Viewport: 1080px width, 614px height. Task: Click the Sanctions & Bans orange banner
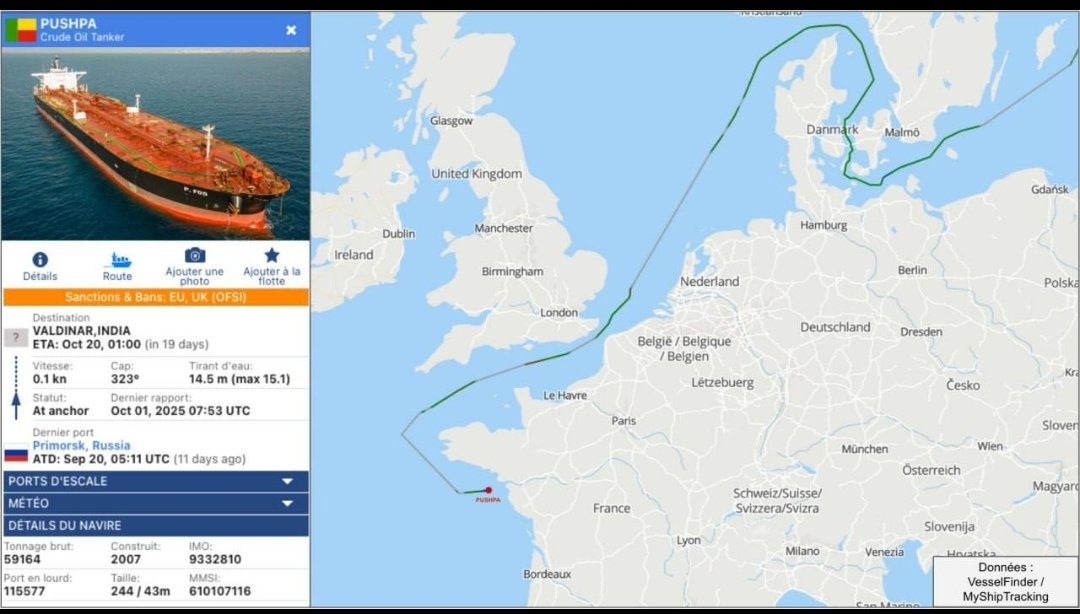[x=156, y=297]
